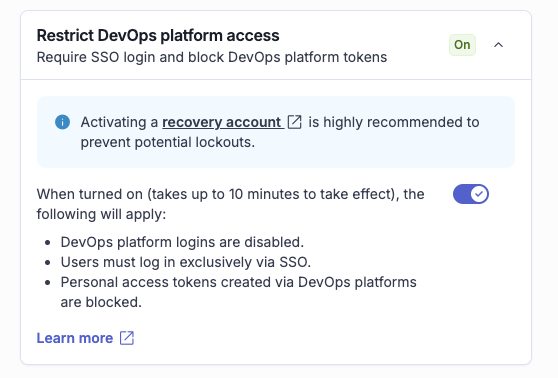Open the recovery account link

[x=222, y=122]
